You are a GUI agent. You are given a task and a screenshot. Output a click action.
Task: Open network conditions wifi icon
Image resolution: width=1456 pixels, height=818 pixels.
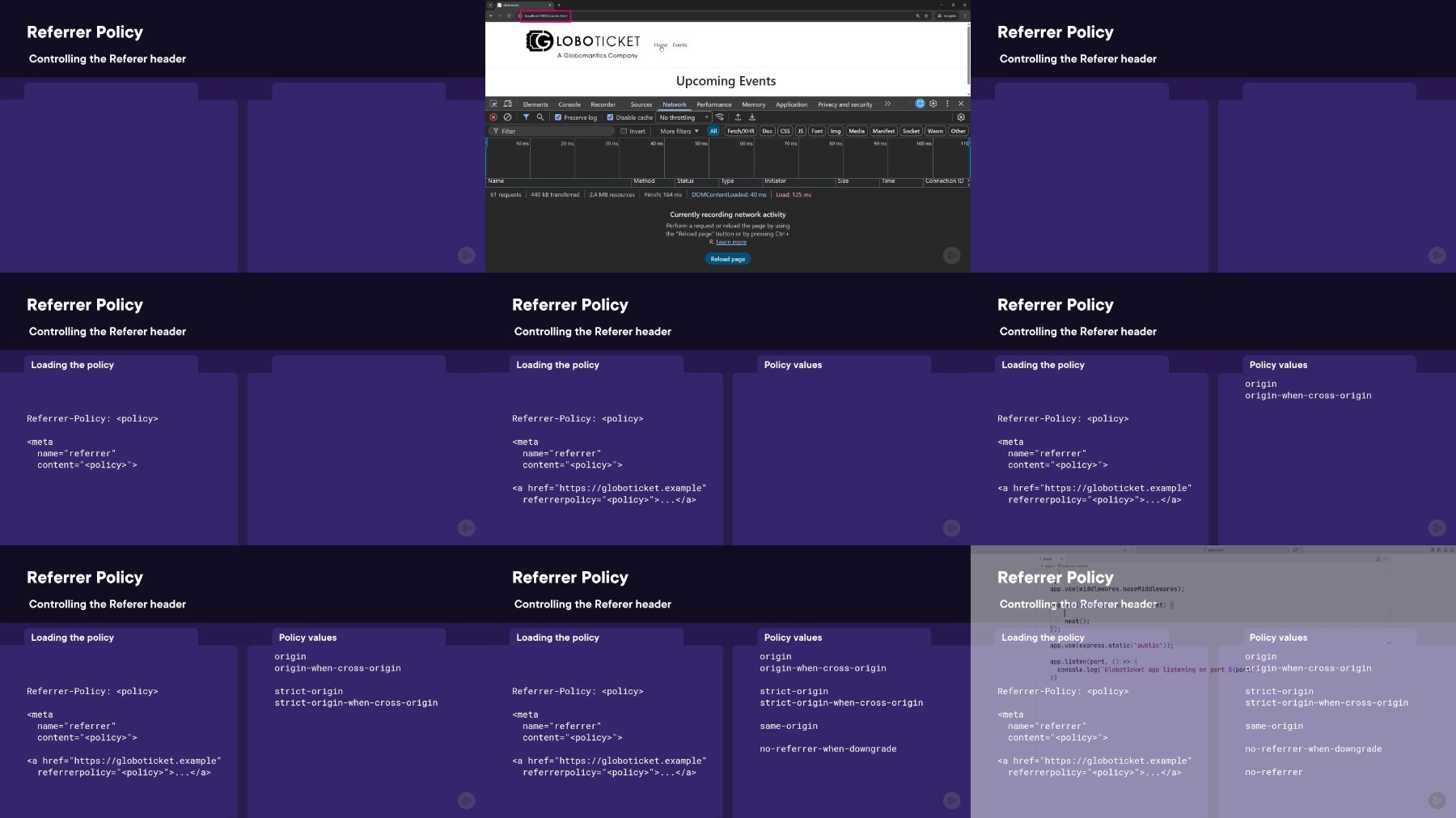(719, 117)
